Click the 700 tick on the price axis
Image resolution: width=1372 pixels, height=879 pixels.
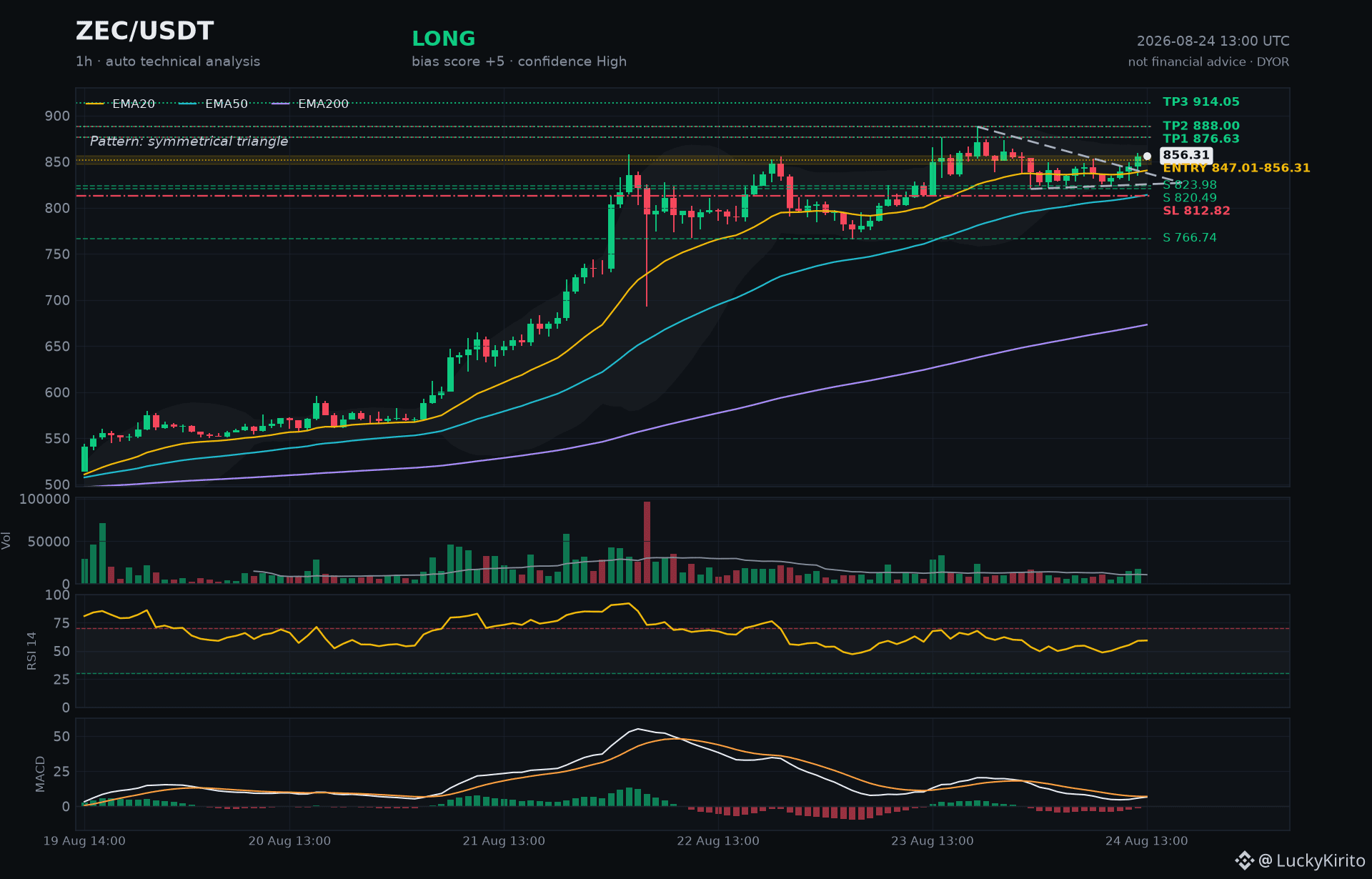pyautogui.click(x=57, y=301)
